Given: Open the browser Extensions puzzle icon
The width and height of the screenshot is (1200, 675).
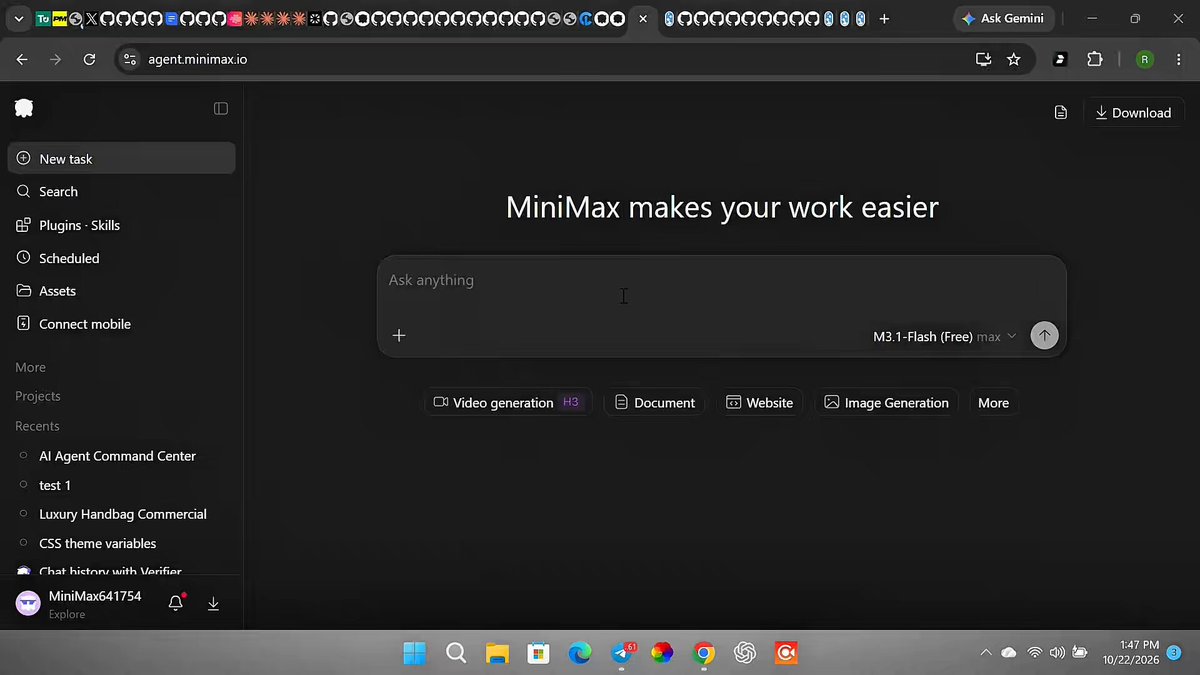Looking at the screenshot, I should (x=1095, y=59).
